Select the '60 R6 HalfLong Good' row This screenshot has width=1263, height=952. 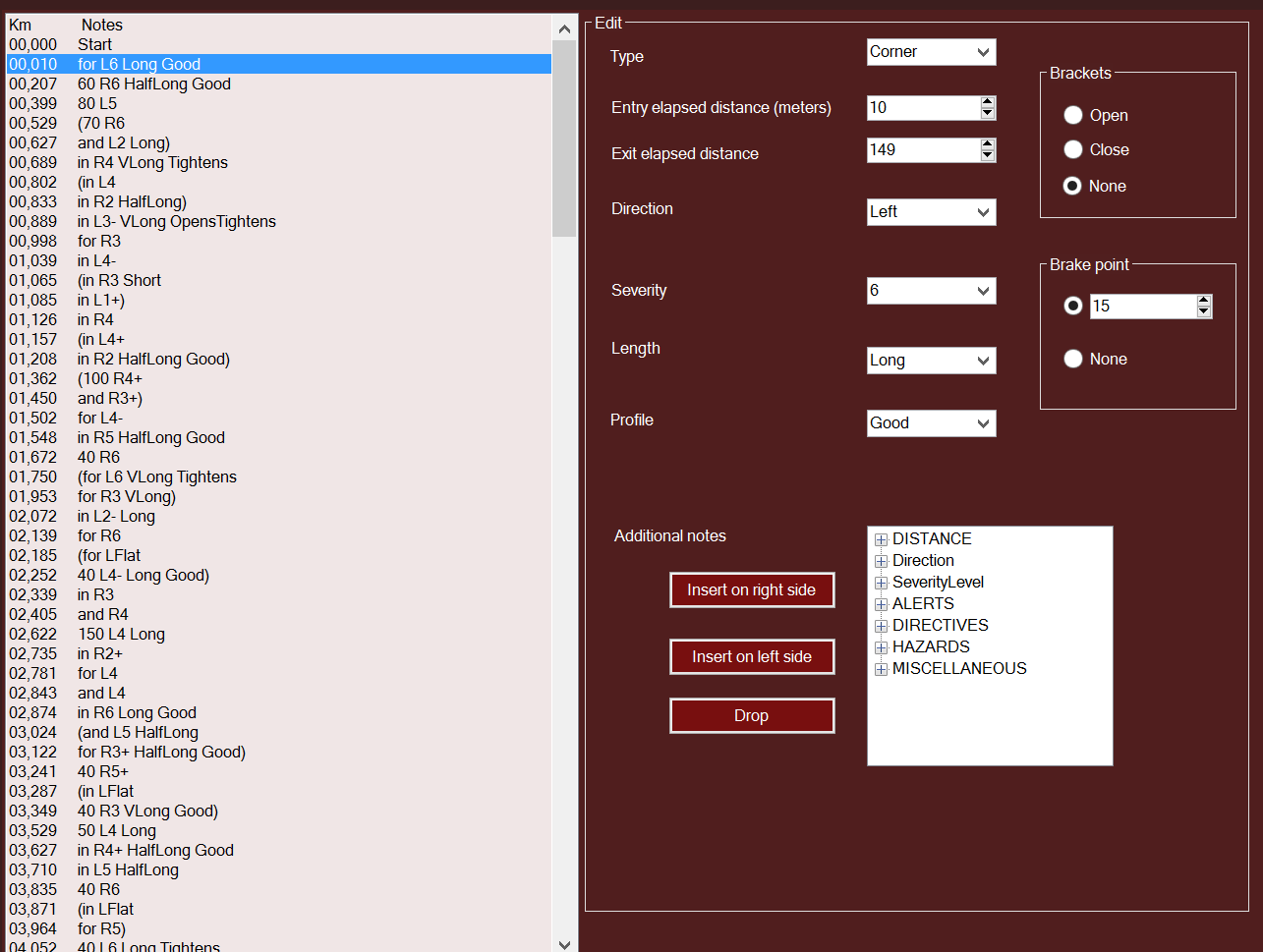pyautogui.click(x=279, y=84)
